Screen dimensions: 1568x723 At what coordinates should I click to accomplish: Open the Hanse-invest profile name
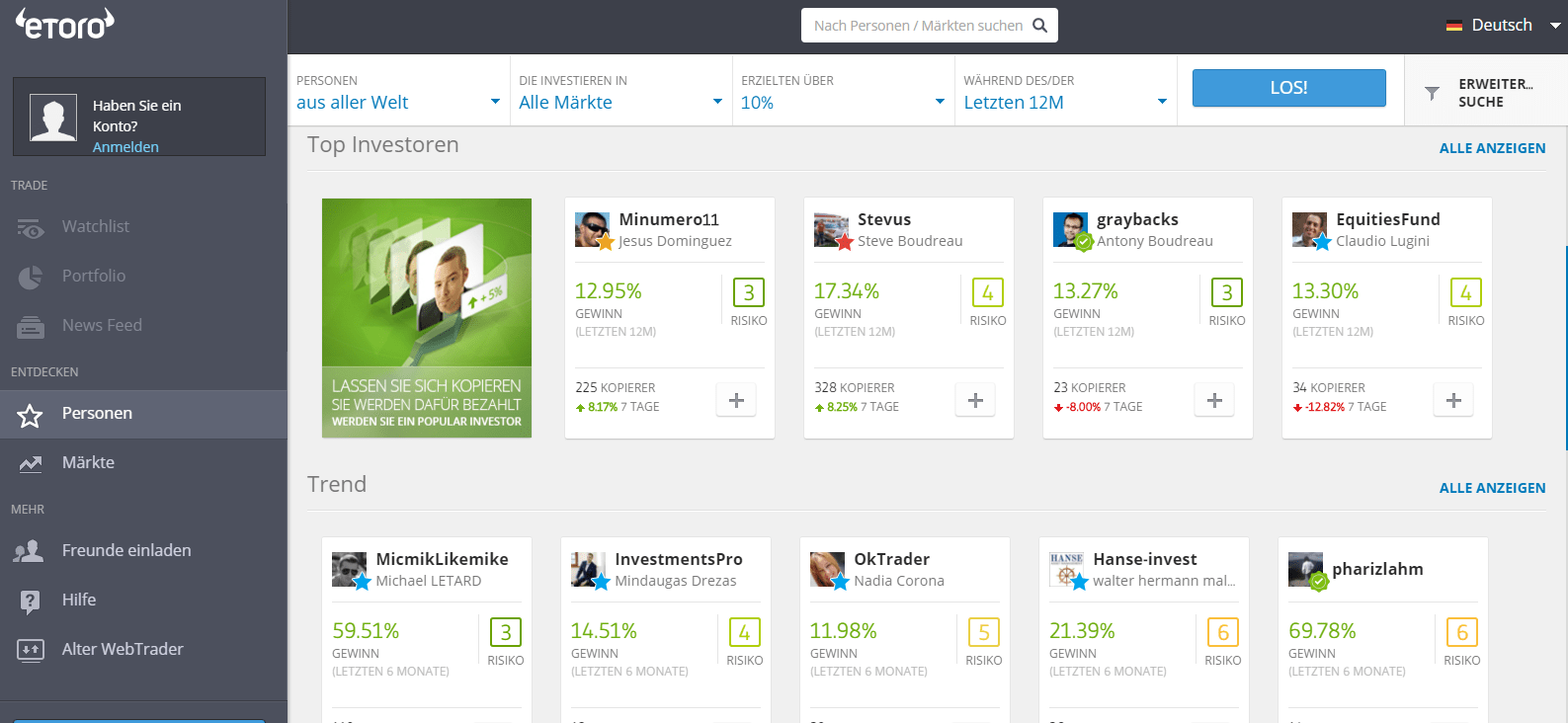1145,559
